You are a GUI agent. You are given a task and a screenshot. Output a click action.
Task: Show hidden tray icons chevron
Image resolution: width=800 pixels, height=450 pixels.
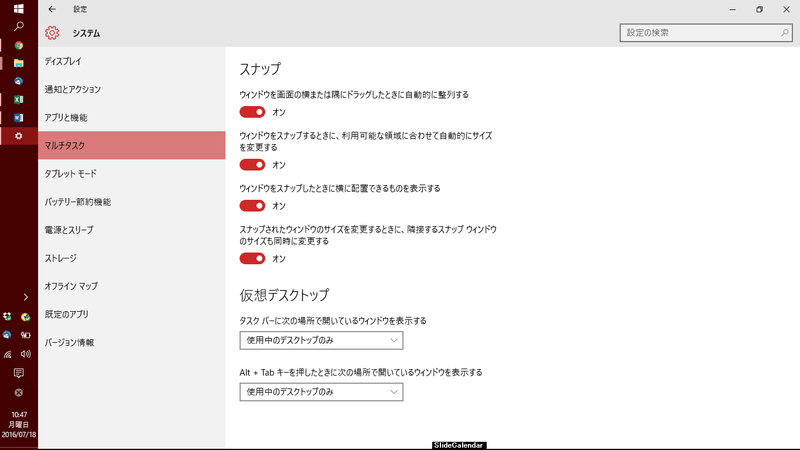(26, 297)
